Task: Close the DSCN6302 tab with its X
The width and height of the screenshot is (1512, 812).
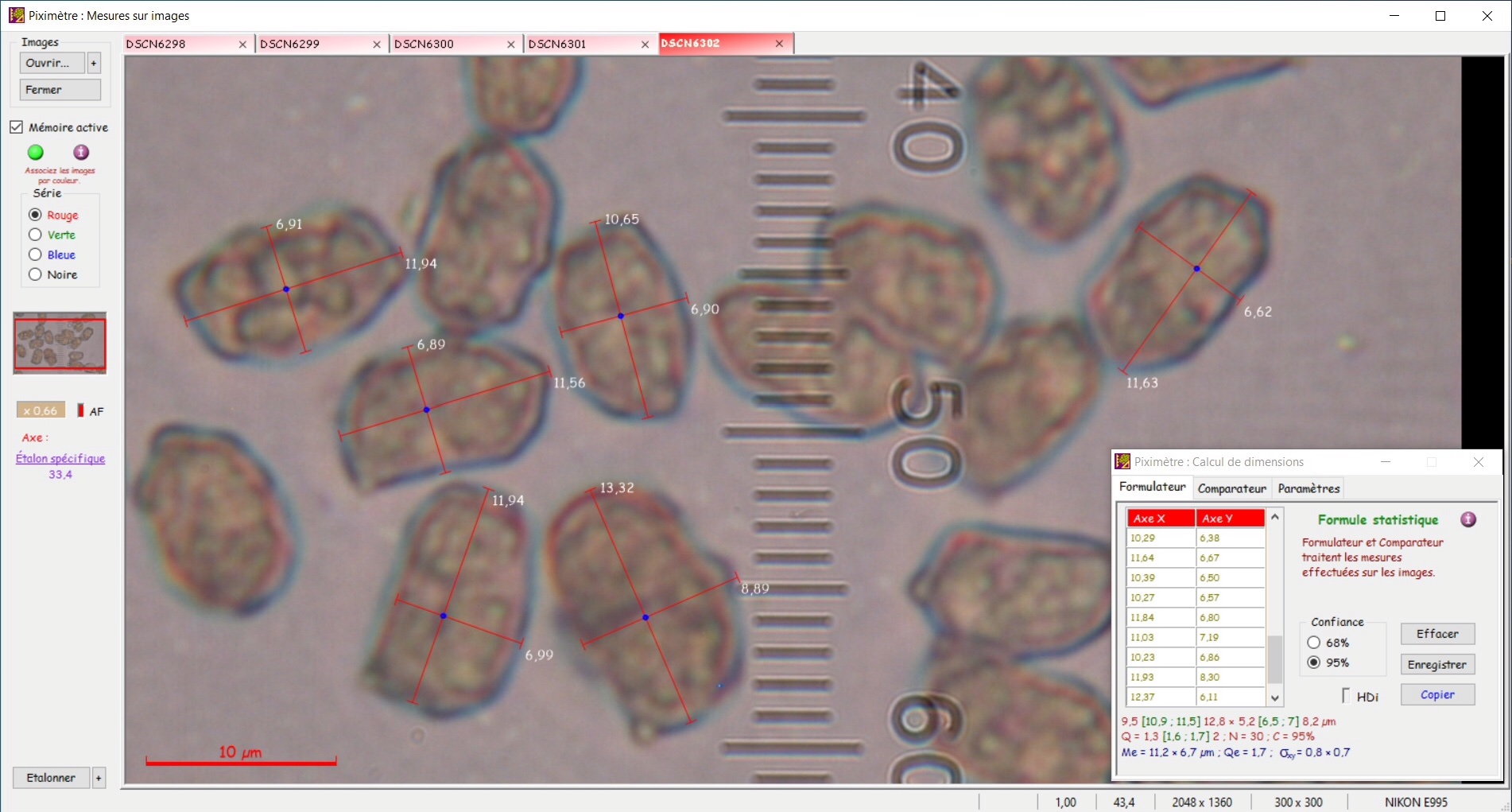Action: (x=779, y=44)
